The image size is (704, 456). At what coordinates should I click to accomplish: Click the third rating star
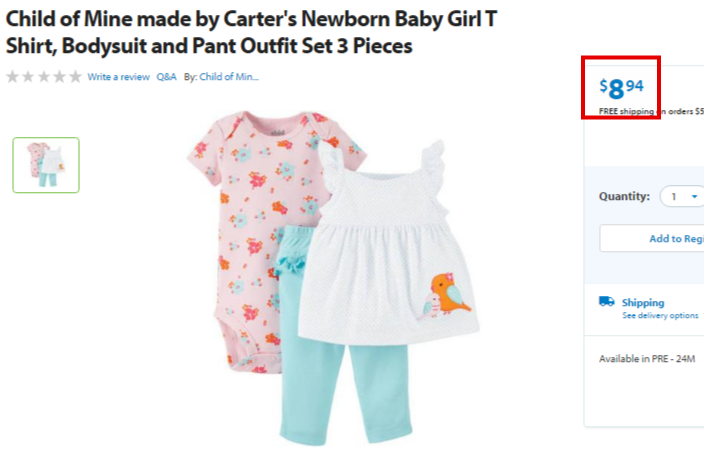tap(44, 77)
